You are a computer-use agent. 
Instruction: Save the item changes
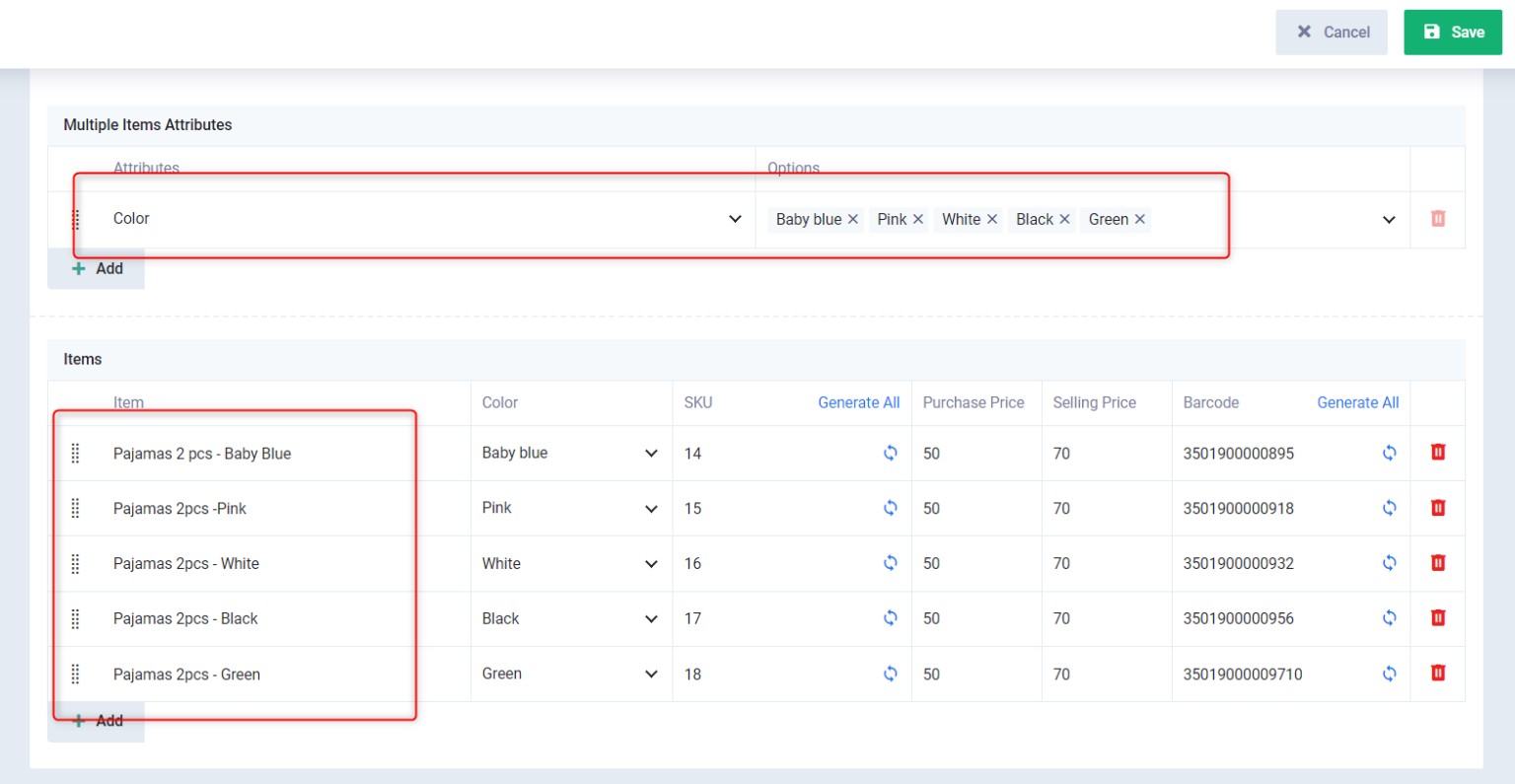click(1452, 33)
